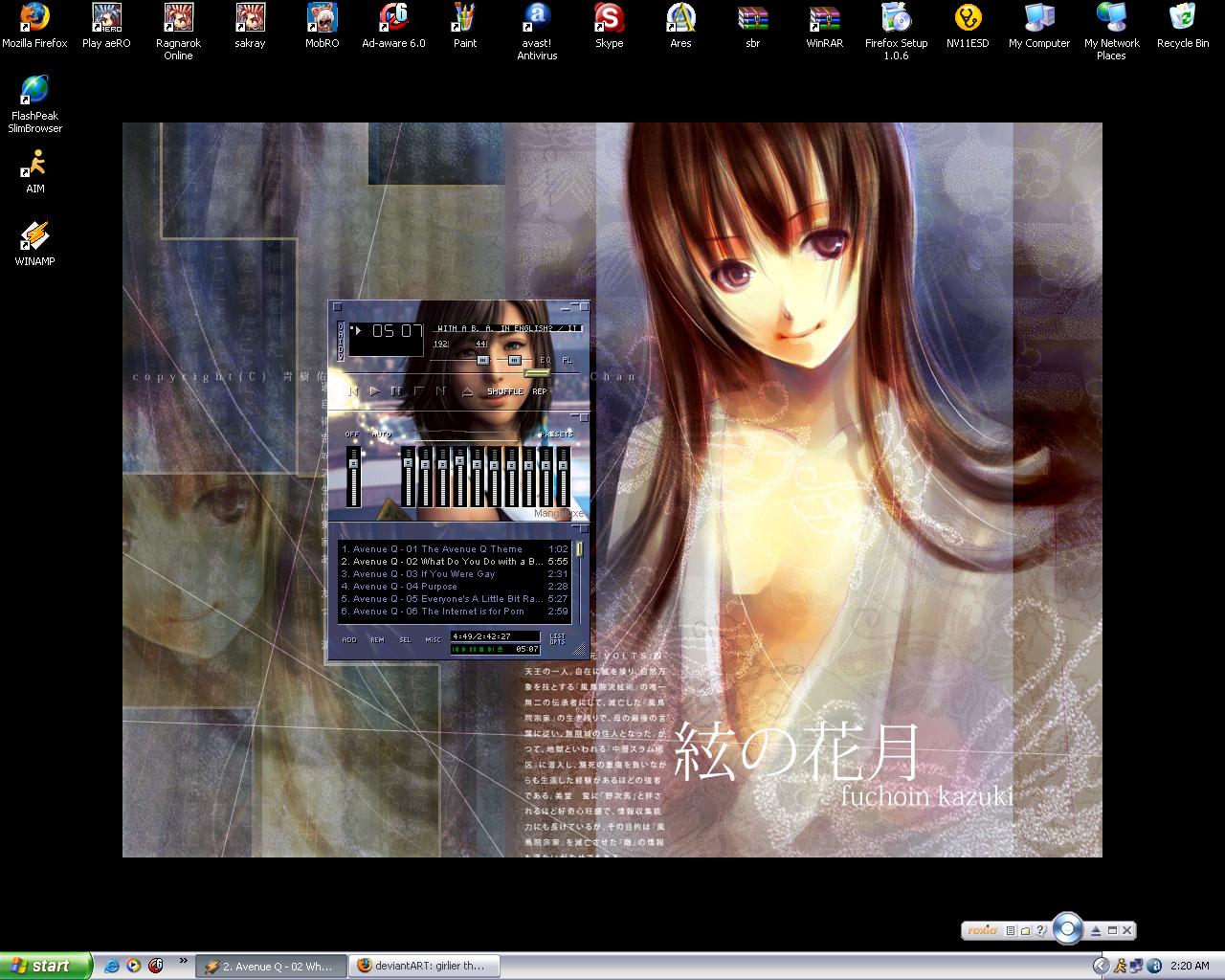1225x980 pixels.
Task: Open My Computer on the desktop
Action: 1039,26
